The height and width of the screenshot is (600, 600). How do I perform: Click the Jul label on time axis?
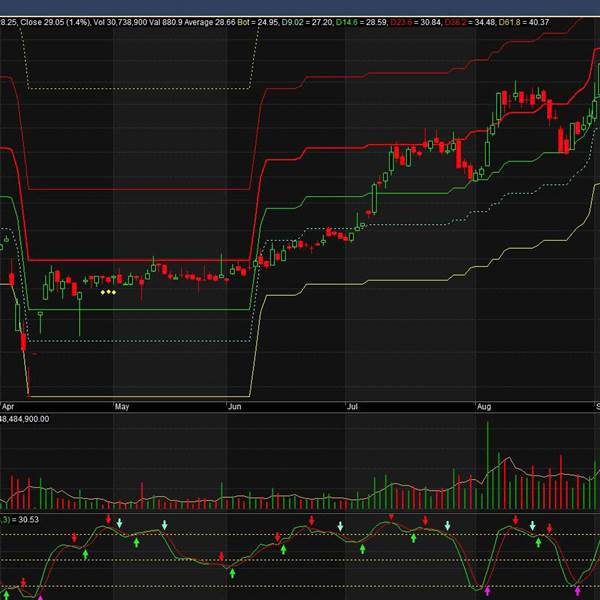(352, 406)
